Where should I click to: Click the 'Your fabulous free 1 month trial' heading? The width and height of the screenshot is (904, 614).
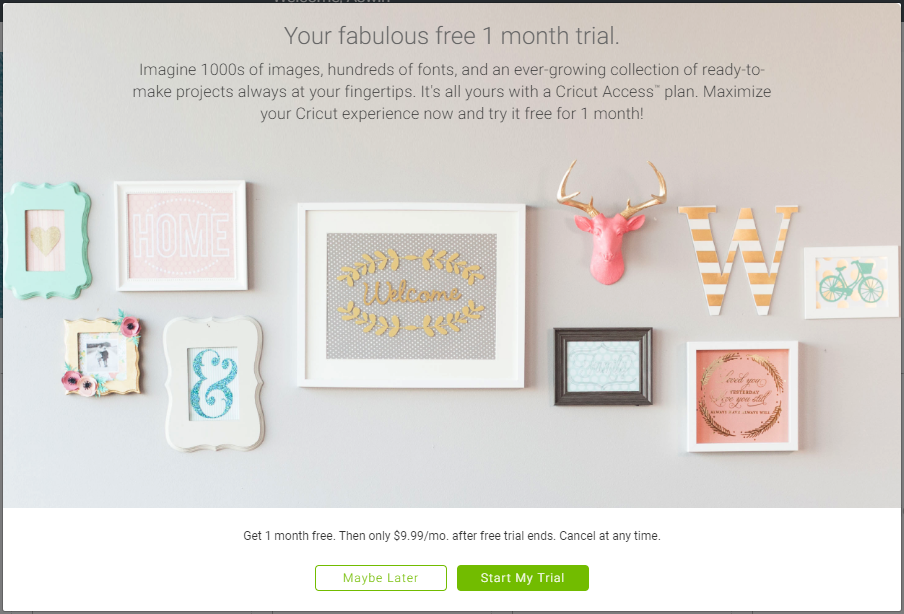tap(451, 36)
